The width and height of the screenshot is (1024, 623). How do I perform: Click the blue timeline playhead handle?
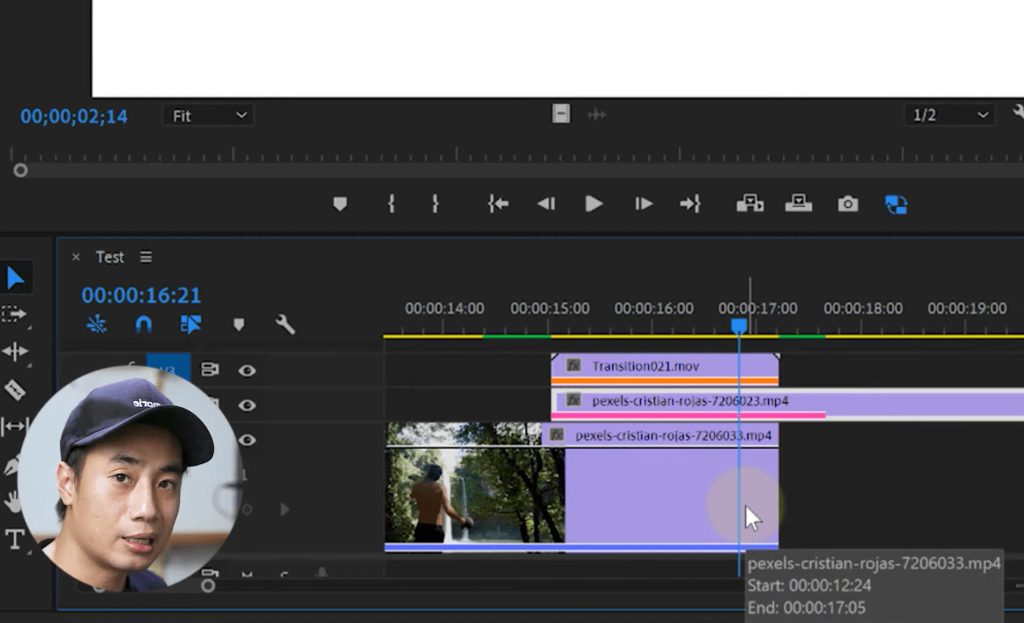[x=739, y=326]
